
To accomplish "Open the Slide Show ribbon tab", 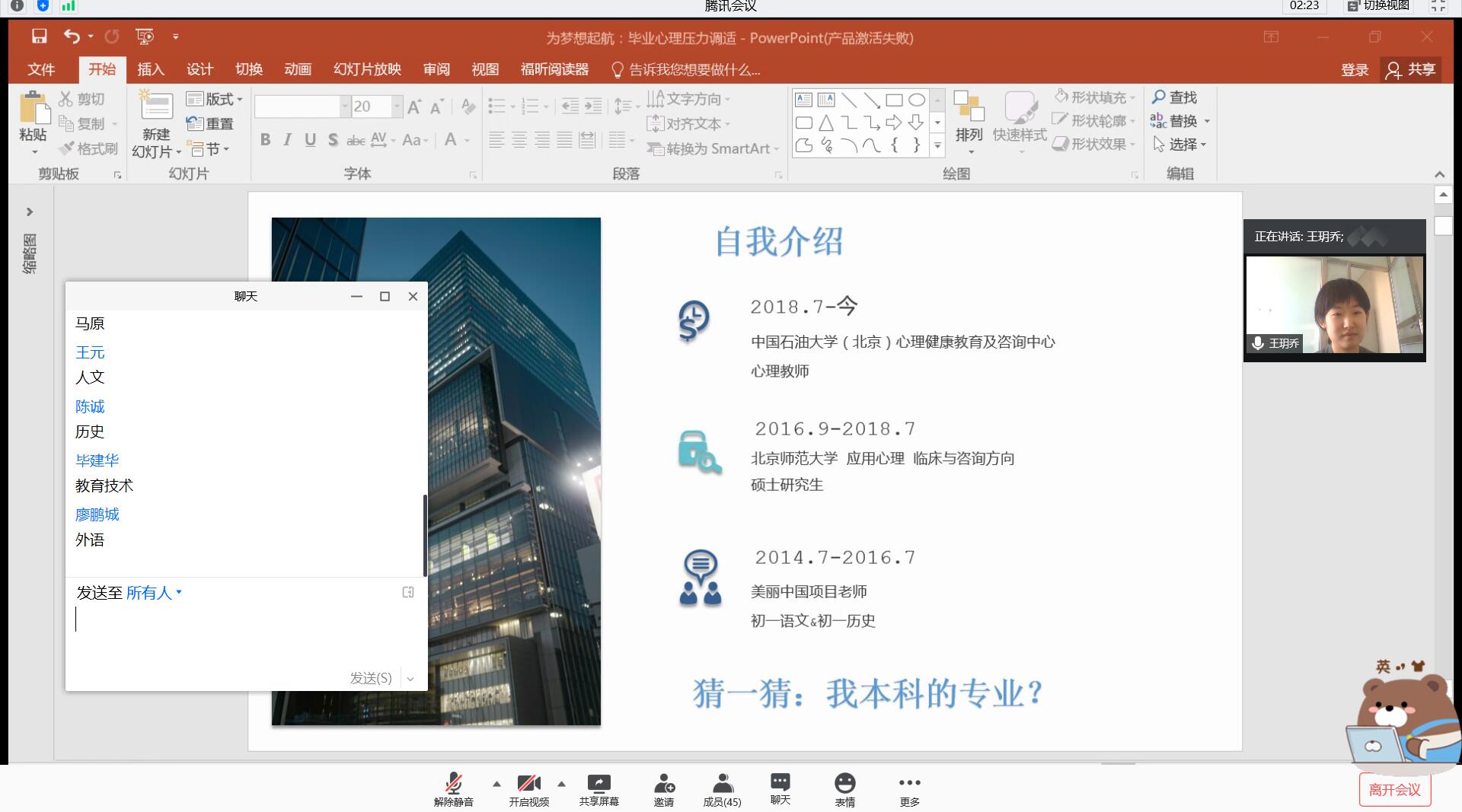I will pos(367,70).
